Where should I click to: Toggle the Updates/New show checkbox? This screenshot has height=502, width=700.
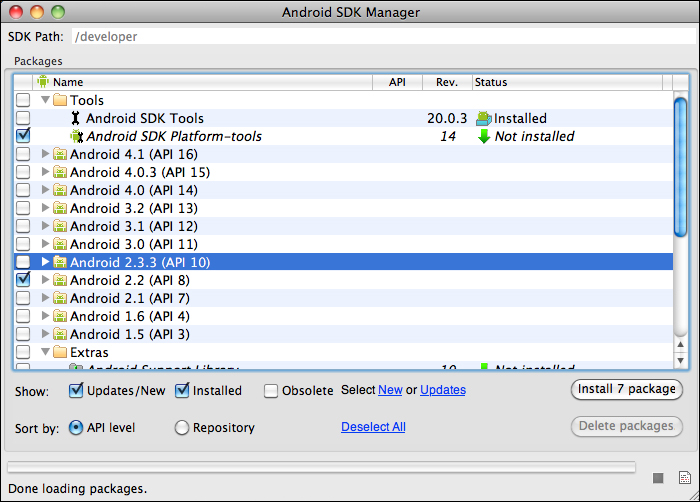point(76,390)
